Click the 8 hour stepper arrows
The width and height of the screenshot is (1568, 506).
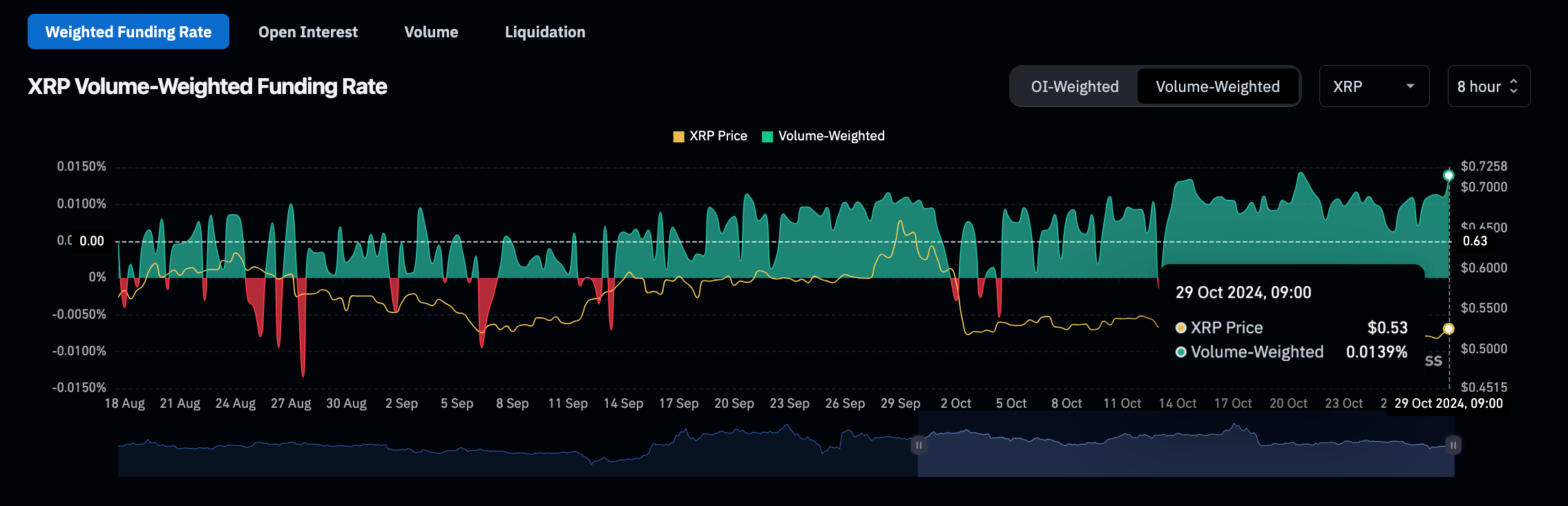pyautogui.click(x=1513, y=86)
